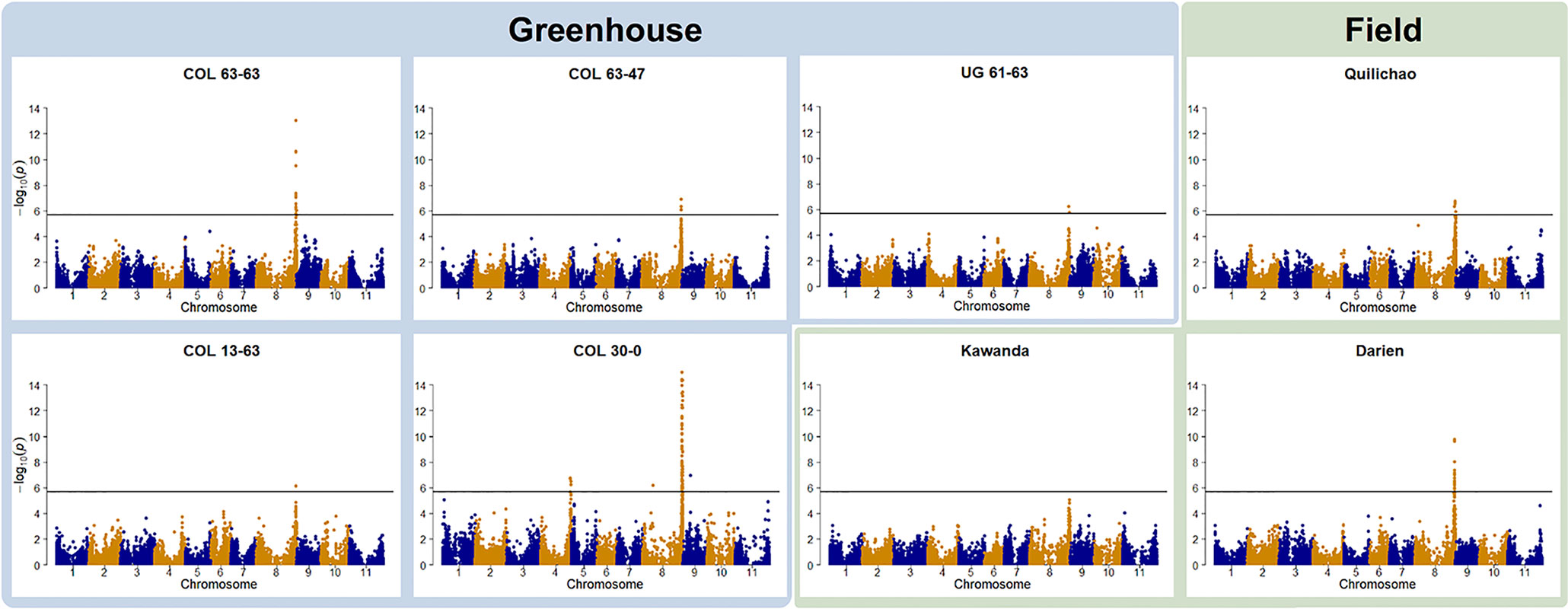Click the orange peak top in COL 63-47

tap(680, 199)
